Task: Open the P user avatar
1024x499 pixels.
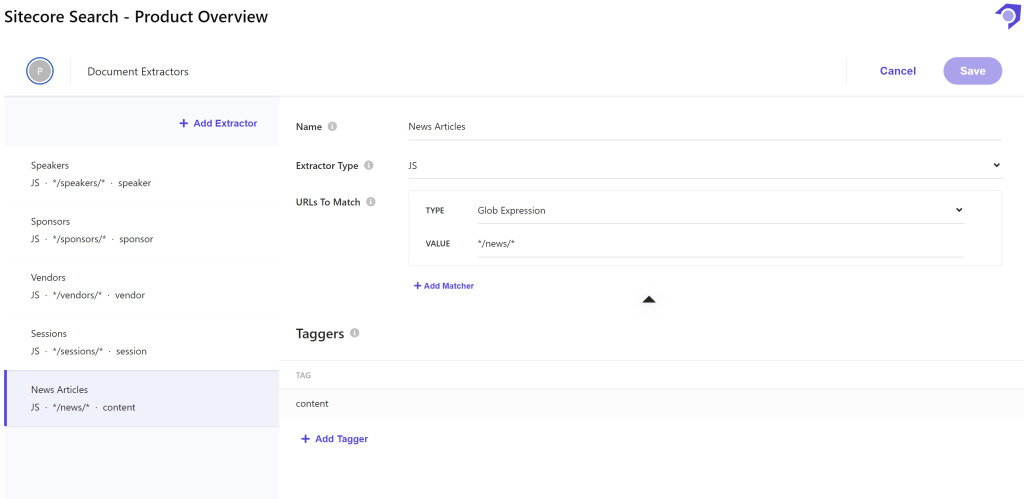Action: [40, 71]
